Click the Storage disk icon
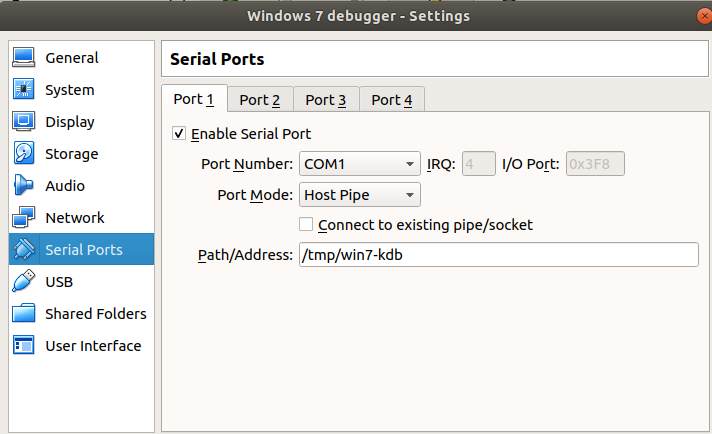The image size is (712, 434). click(24, 153)
